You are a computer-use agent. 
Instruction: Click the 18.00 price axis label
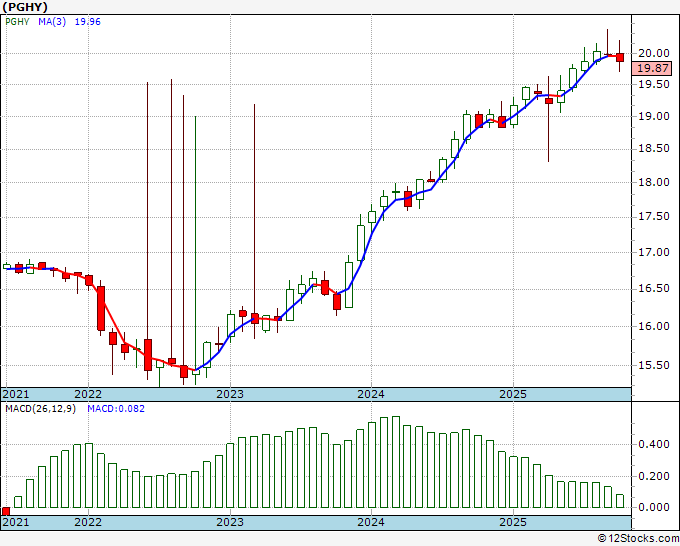pyautogui.click(x=654, y=182)
